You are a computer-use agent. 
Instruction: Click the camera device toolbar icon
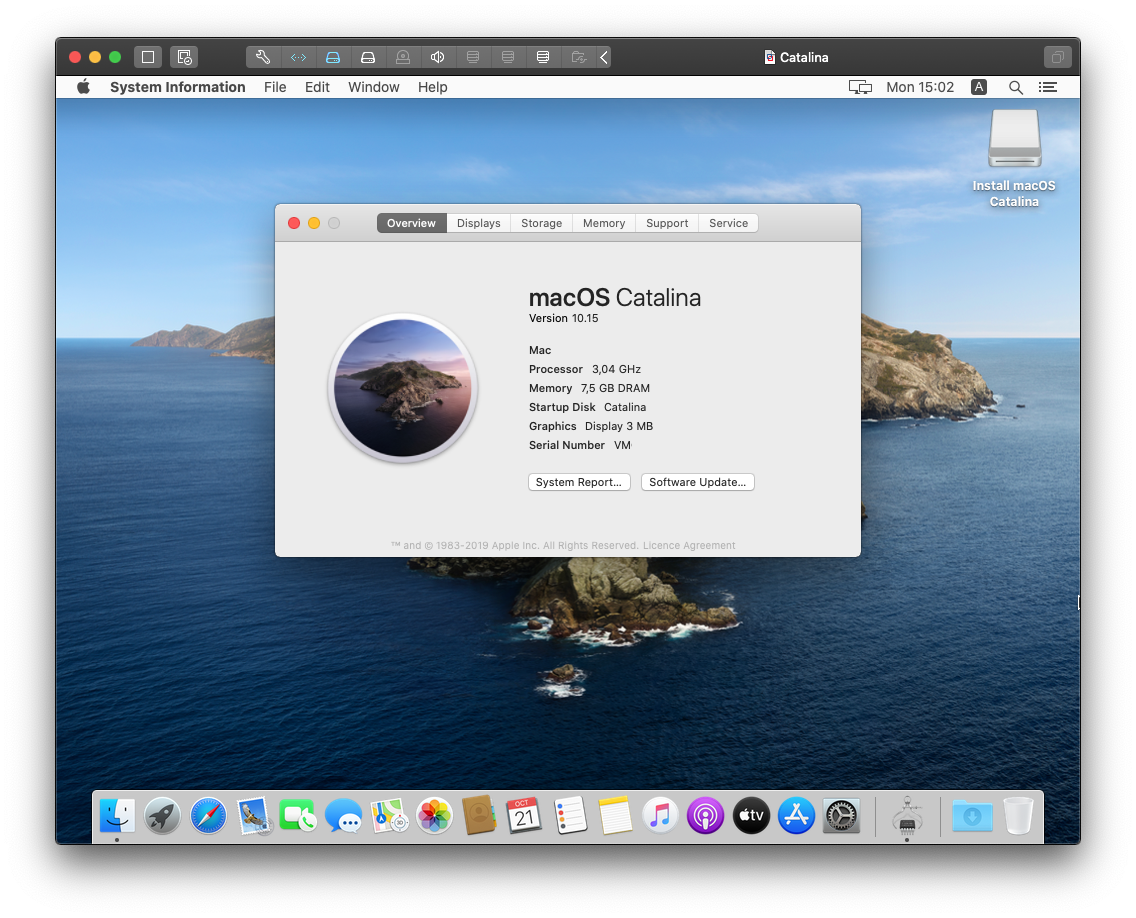tap(403, 57)
